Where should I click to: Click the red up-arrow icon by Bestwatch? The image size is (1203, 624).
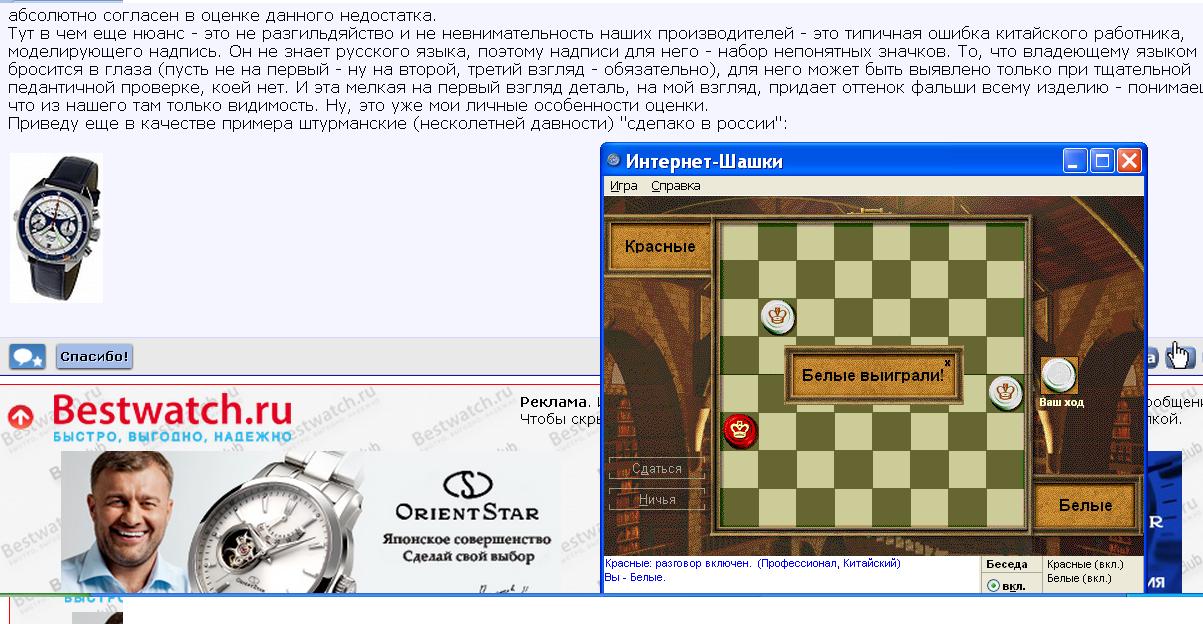[20, 417]
